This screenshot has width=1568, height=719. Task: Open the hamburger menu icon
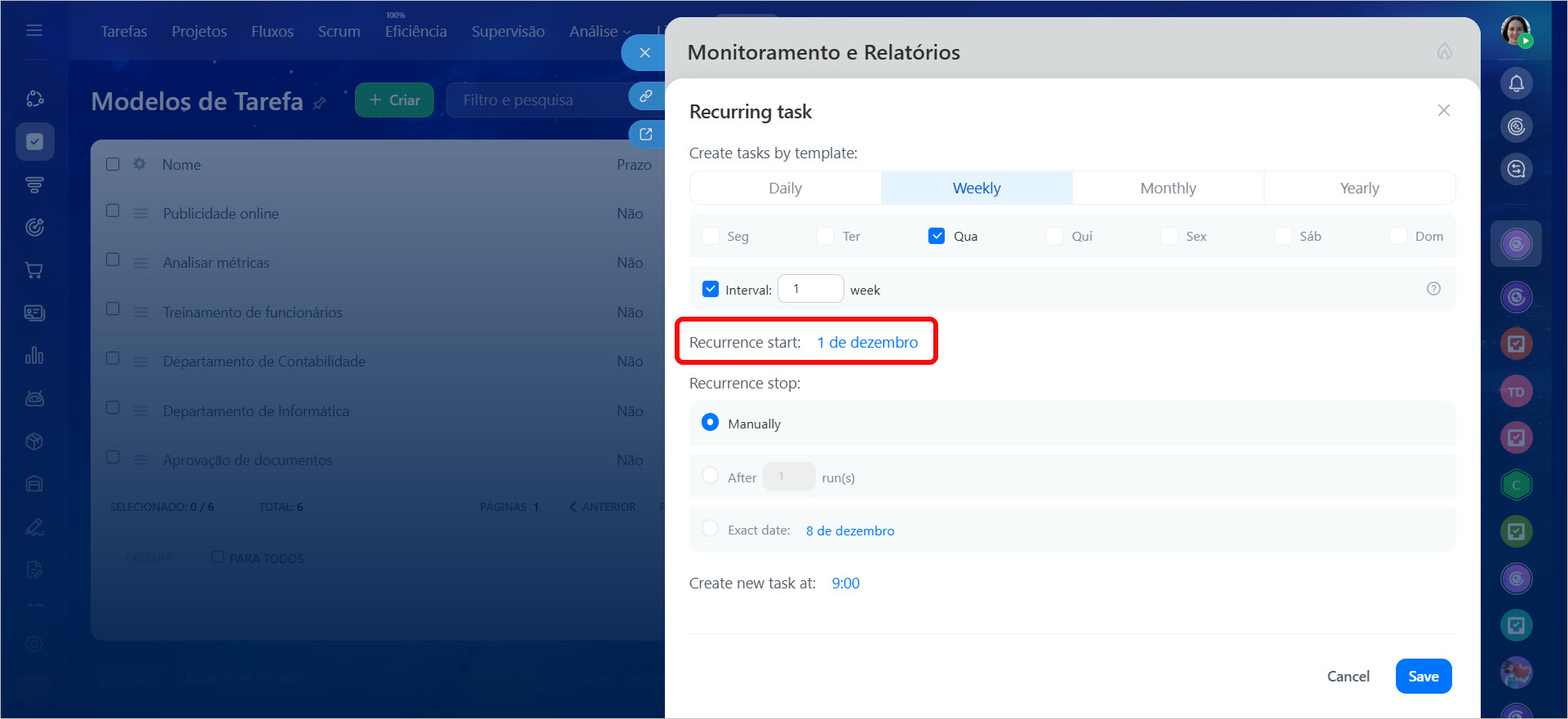pos(34,31)
